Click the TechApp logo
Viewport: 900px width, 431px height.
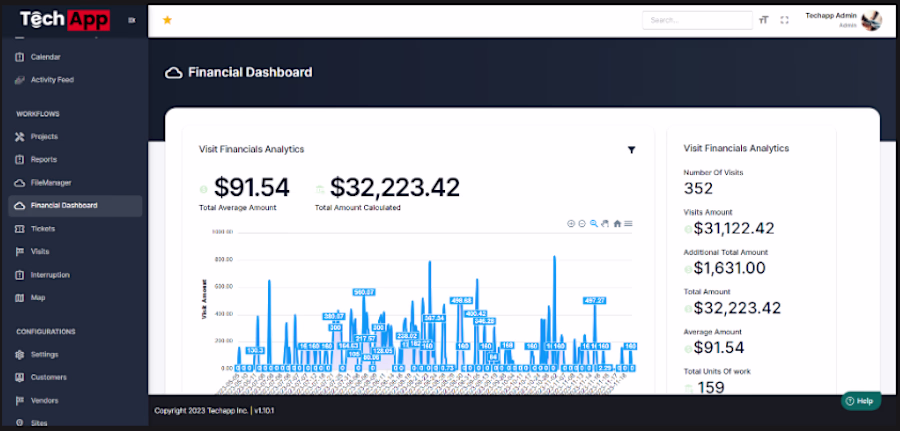coord(65,20)
